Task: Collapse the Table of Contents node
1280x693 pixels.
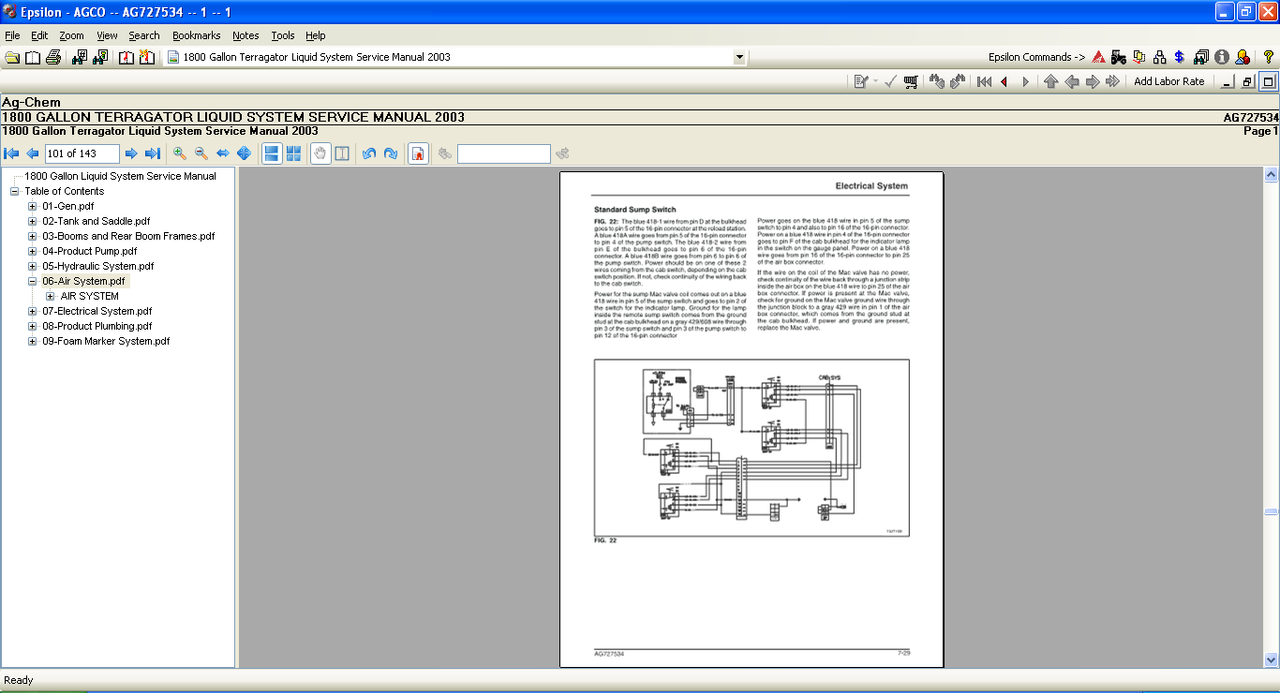Action: pos(15,191)
